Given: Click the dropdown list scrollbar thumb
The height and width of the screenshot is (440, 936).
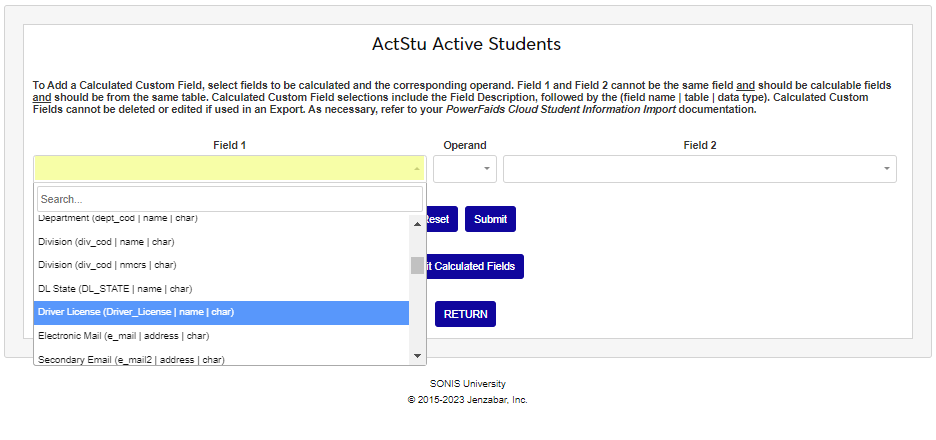Looking at the screenshot, I should click(x=417, y=265).
